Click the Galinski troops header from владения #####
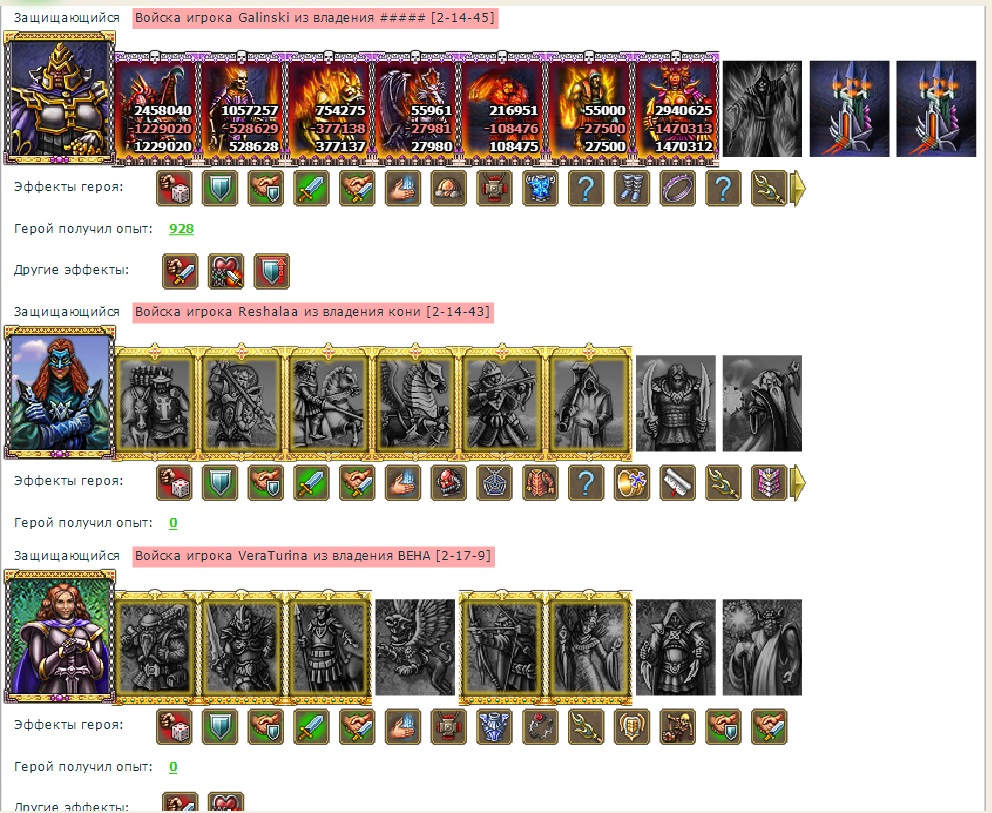The width and height of the screenshot is (992, 813). click(315, 18)
